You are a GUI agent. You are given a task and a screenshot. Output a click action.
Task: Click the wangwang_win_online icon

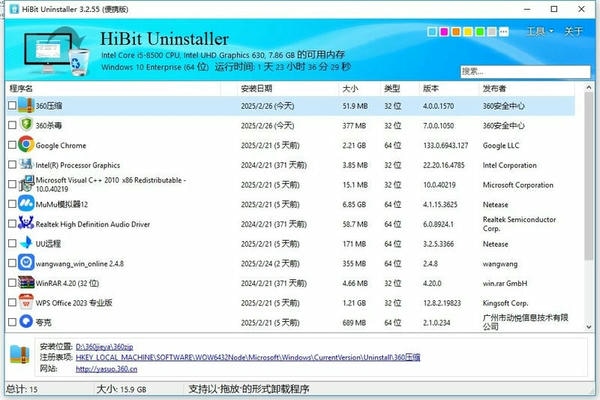tap(26, 263)
